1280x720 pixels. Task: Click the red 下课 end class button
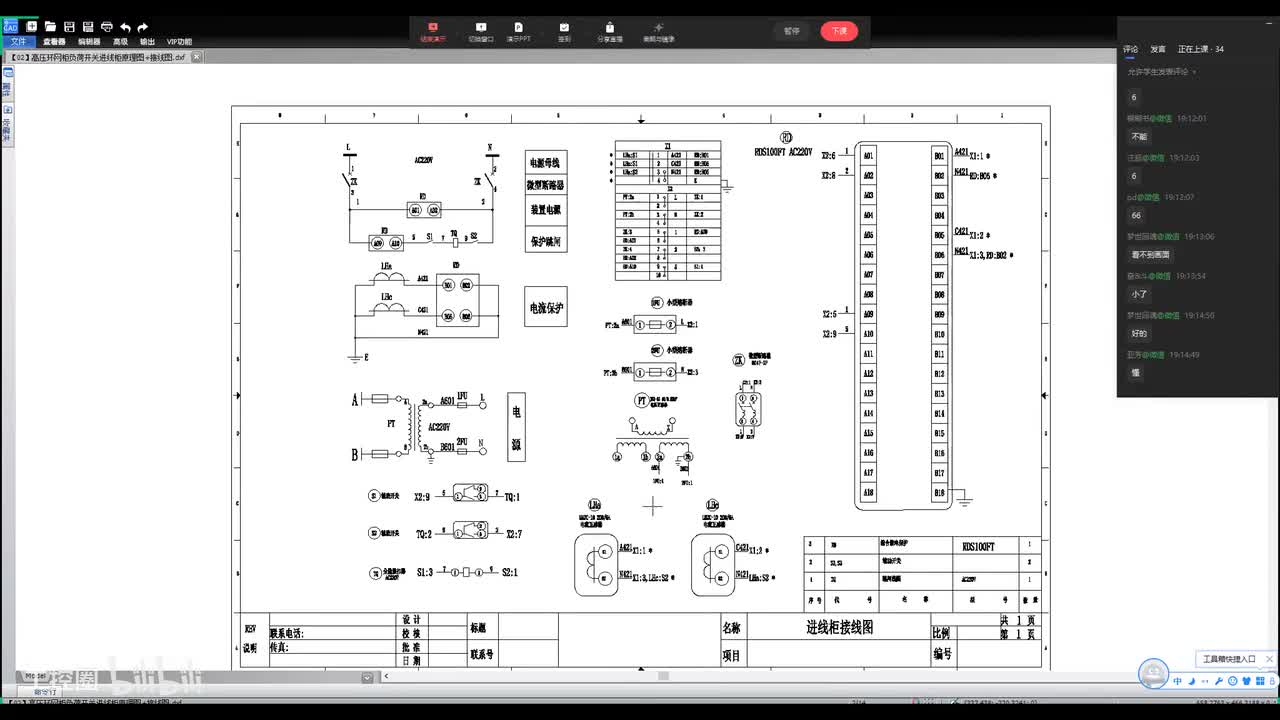839,31
